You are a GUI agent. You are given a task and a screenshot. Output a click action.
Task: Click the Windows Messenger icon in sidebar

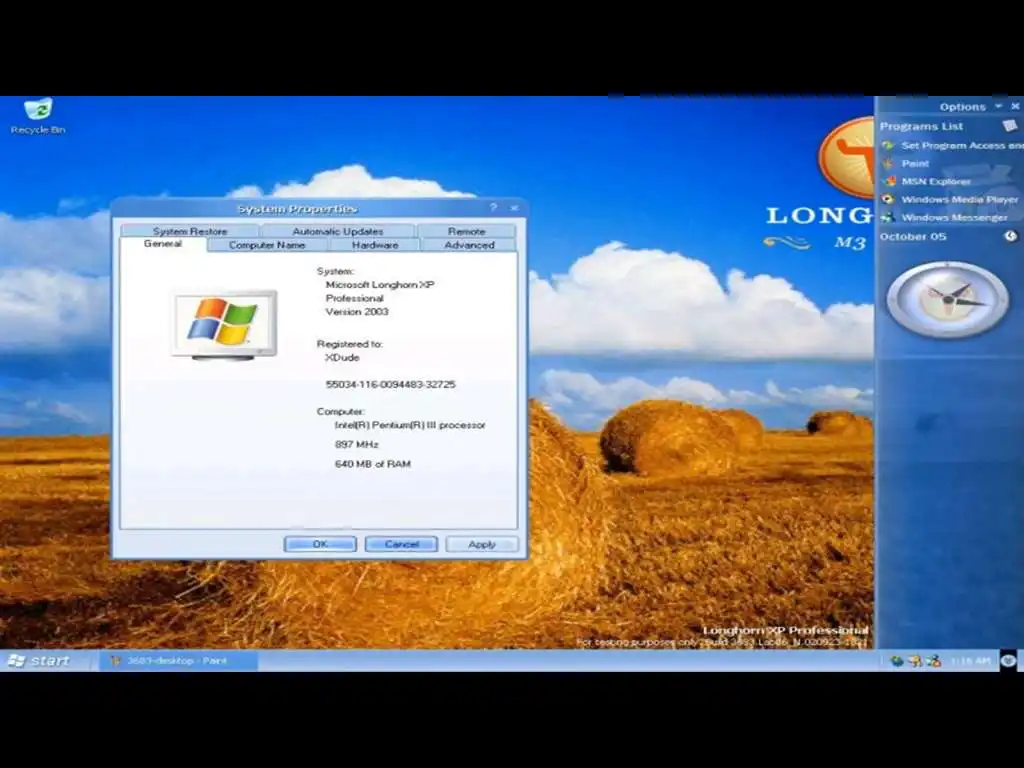(888, 217)
